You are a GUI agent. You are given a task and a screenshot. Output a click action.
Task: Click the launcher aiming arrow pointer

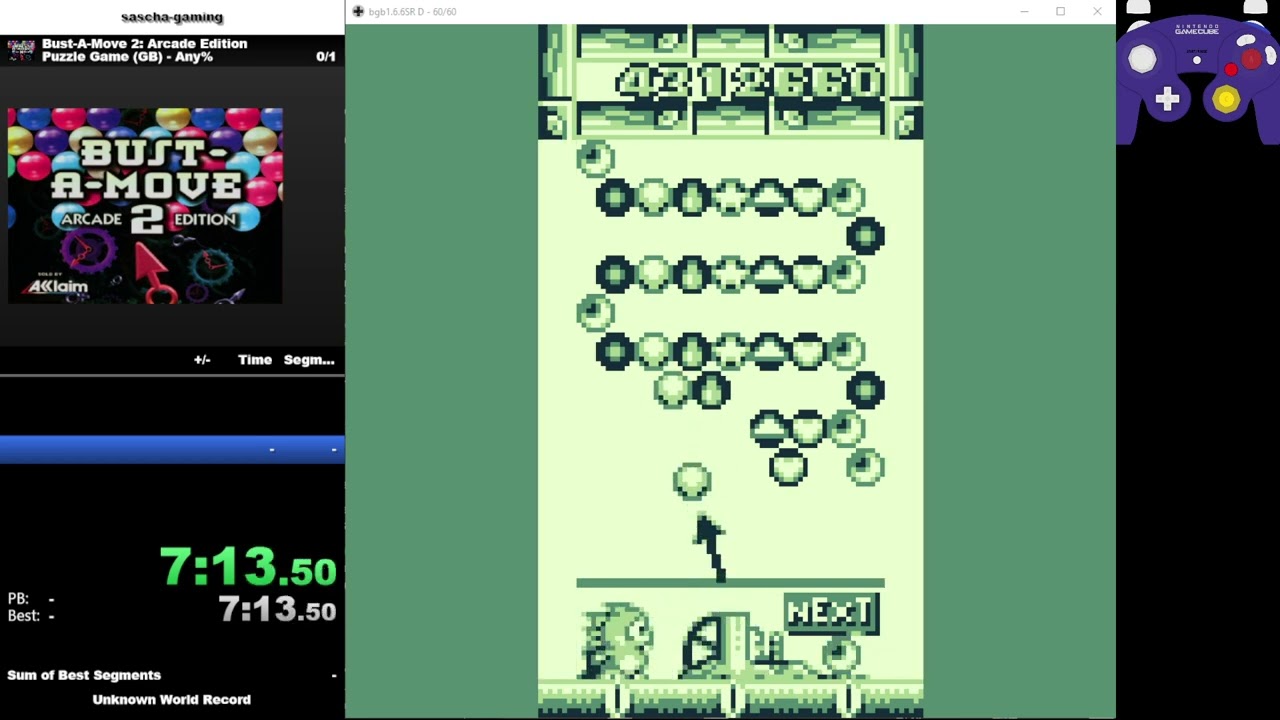point(708,546)
